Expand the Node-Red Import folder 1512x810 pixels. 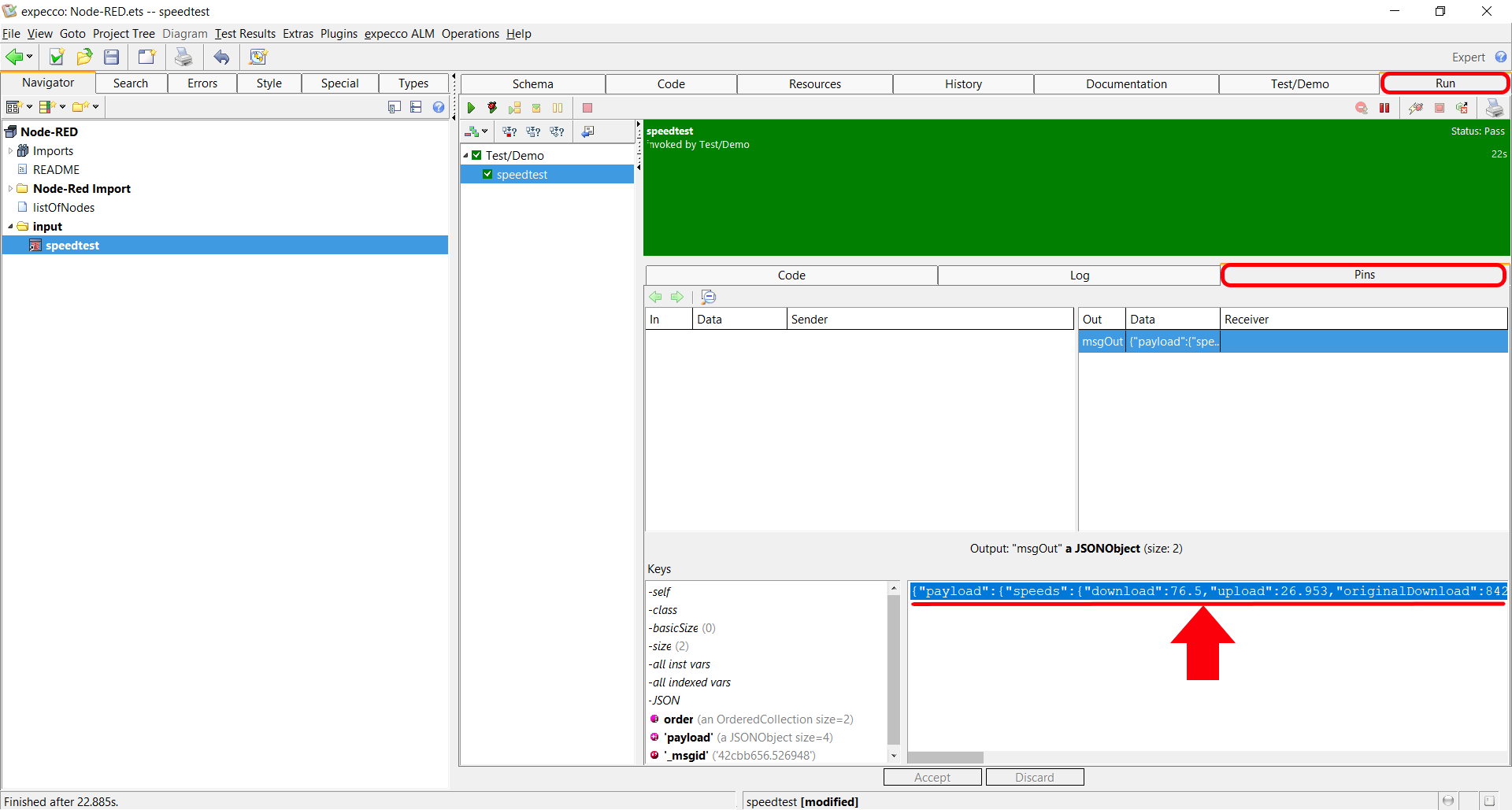(x=10, y=189)
